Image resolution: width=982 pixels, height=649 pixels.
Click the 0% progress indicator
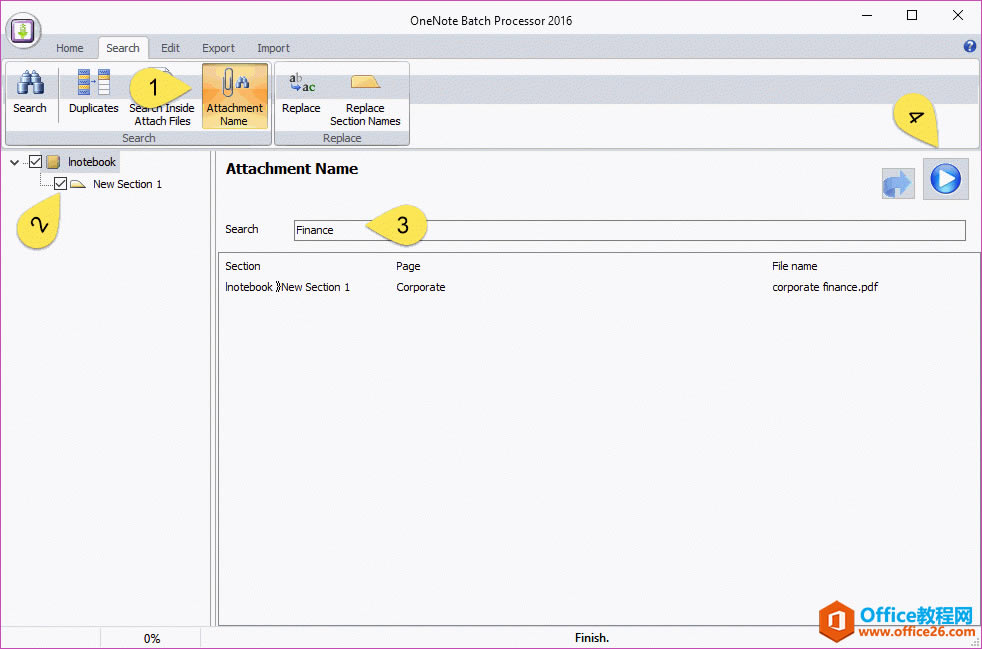pos(152,637)
